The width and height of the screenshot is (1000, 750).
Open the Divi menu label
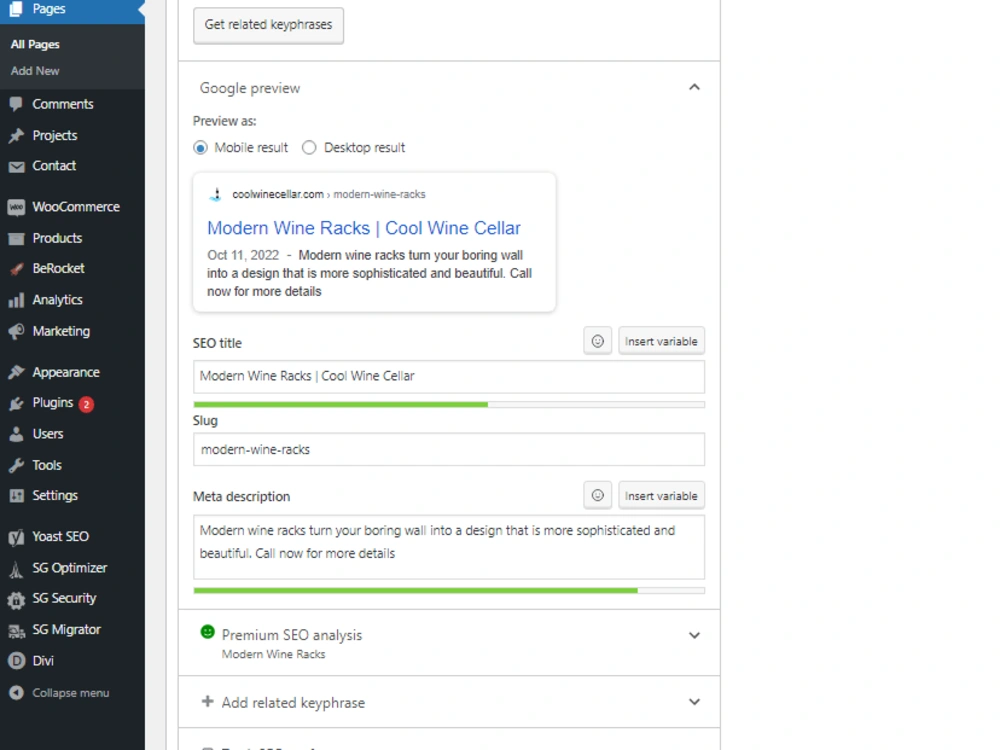click(x=43, y=661)
